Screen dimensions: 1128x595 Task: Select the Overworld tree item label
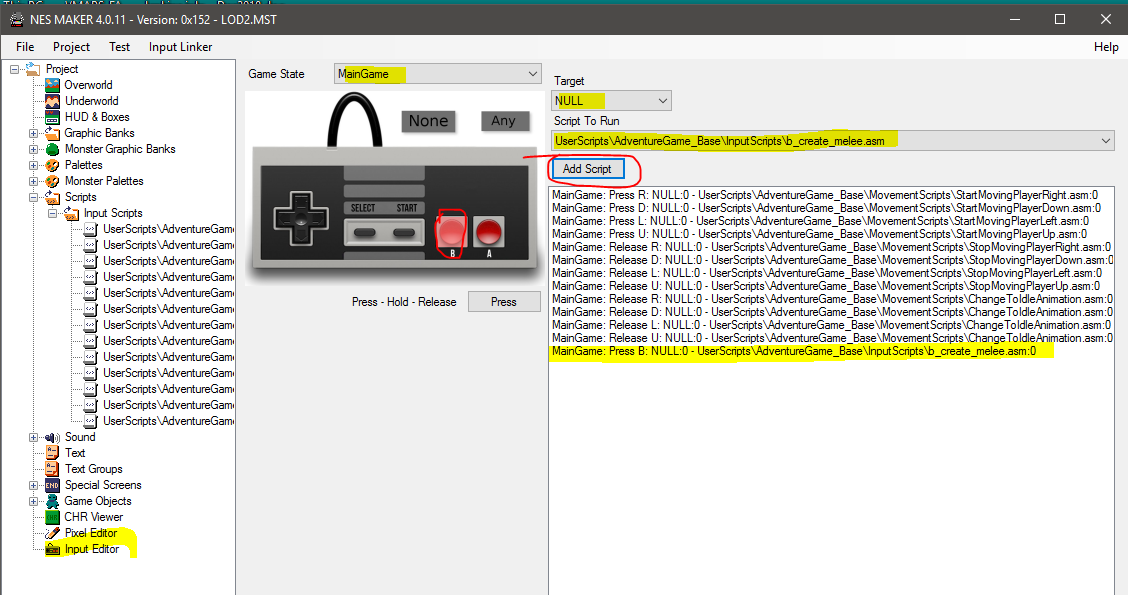coord(88,85)
